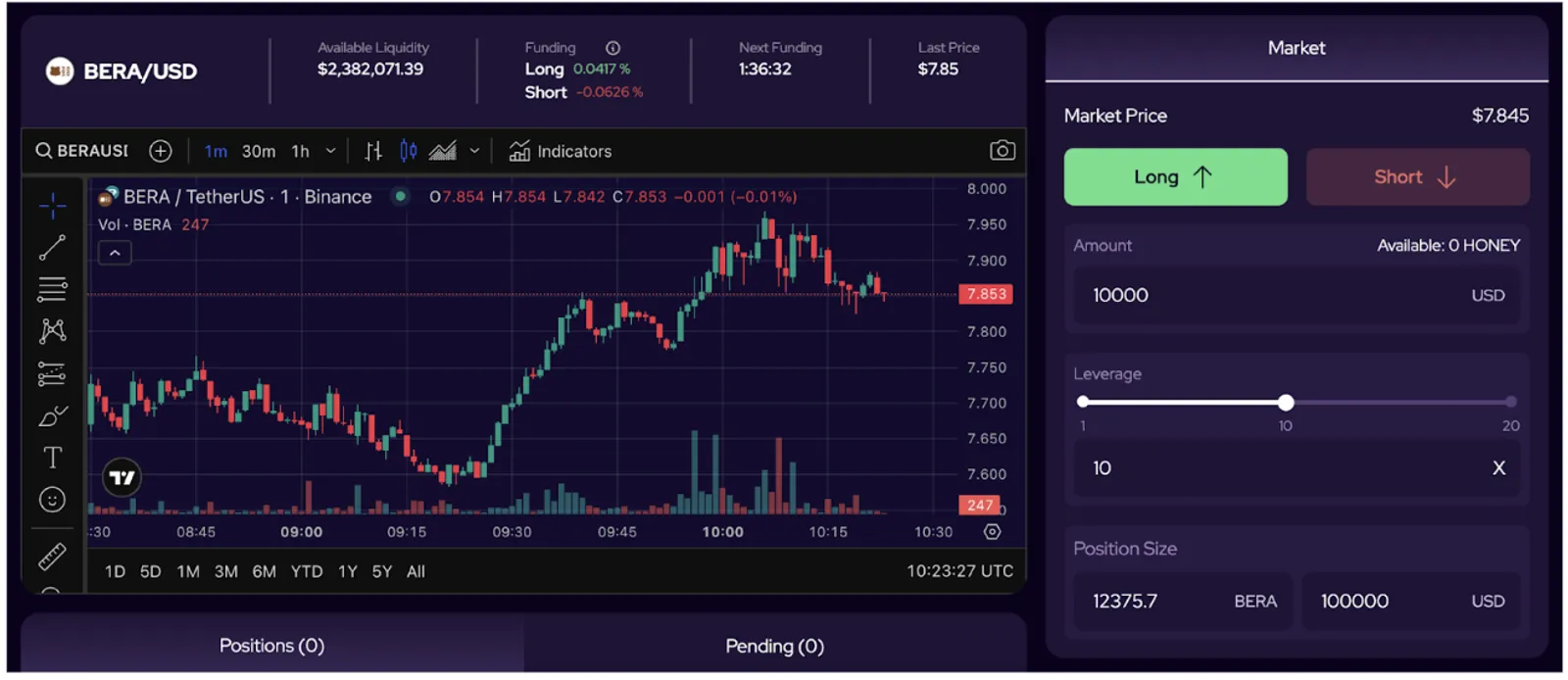Click the position size BERA field 12375.7
Image resolution: width=1568 pixels, height=680 pixels.
(x=1183, y=601)
